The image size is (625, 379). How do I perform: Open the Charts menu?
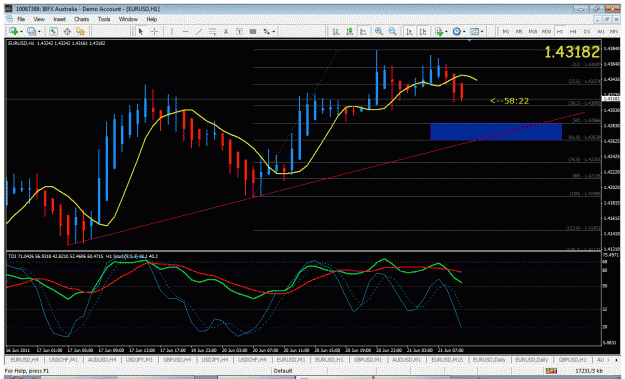click(x=81, y=19)
